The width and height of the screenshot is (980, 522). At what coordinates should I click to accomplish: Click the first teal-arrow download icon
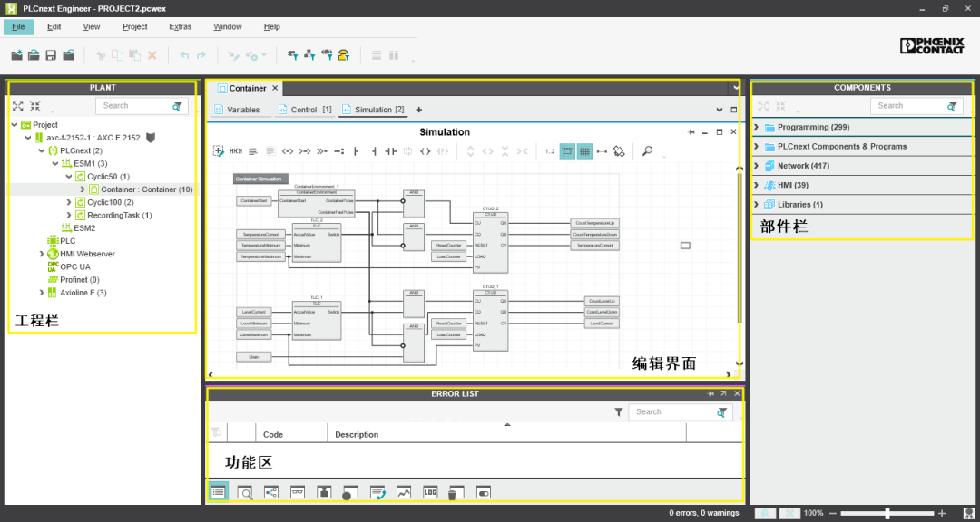(292, 56)
